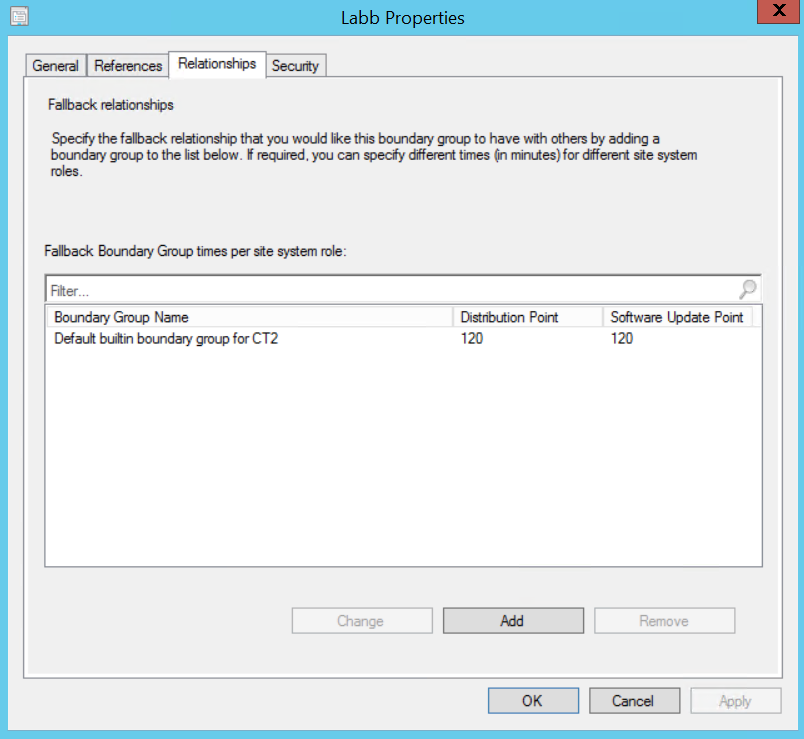
Task: Click the Distribution Point value 120
Action: tap(474, 339)
